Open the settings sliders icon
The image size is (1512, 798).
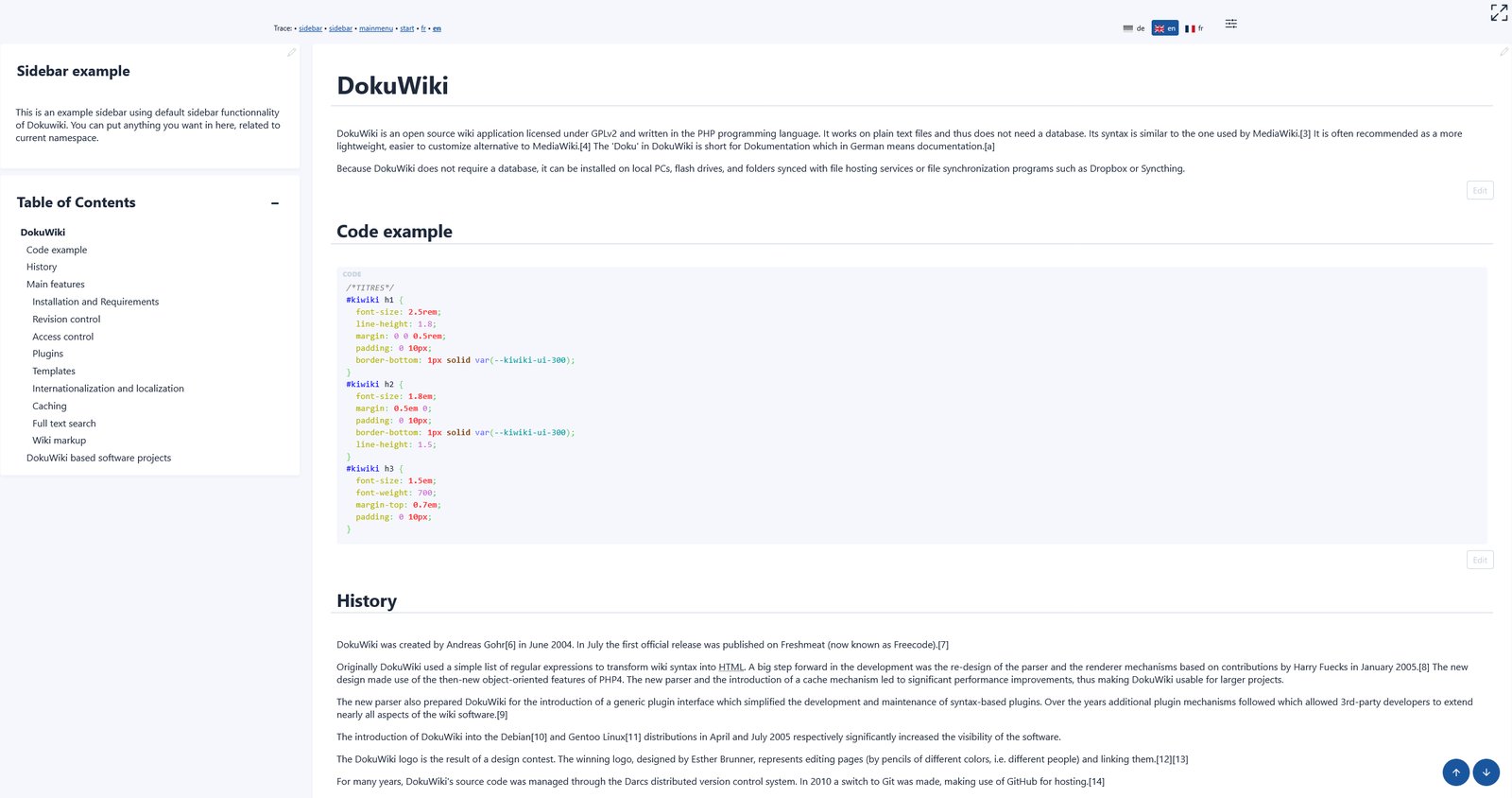pyautogui.click(x=1230, y=24)
